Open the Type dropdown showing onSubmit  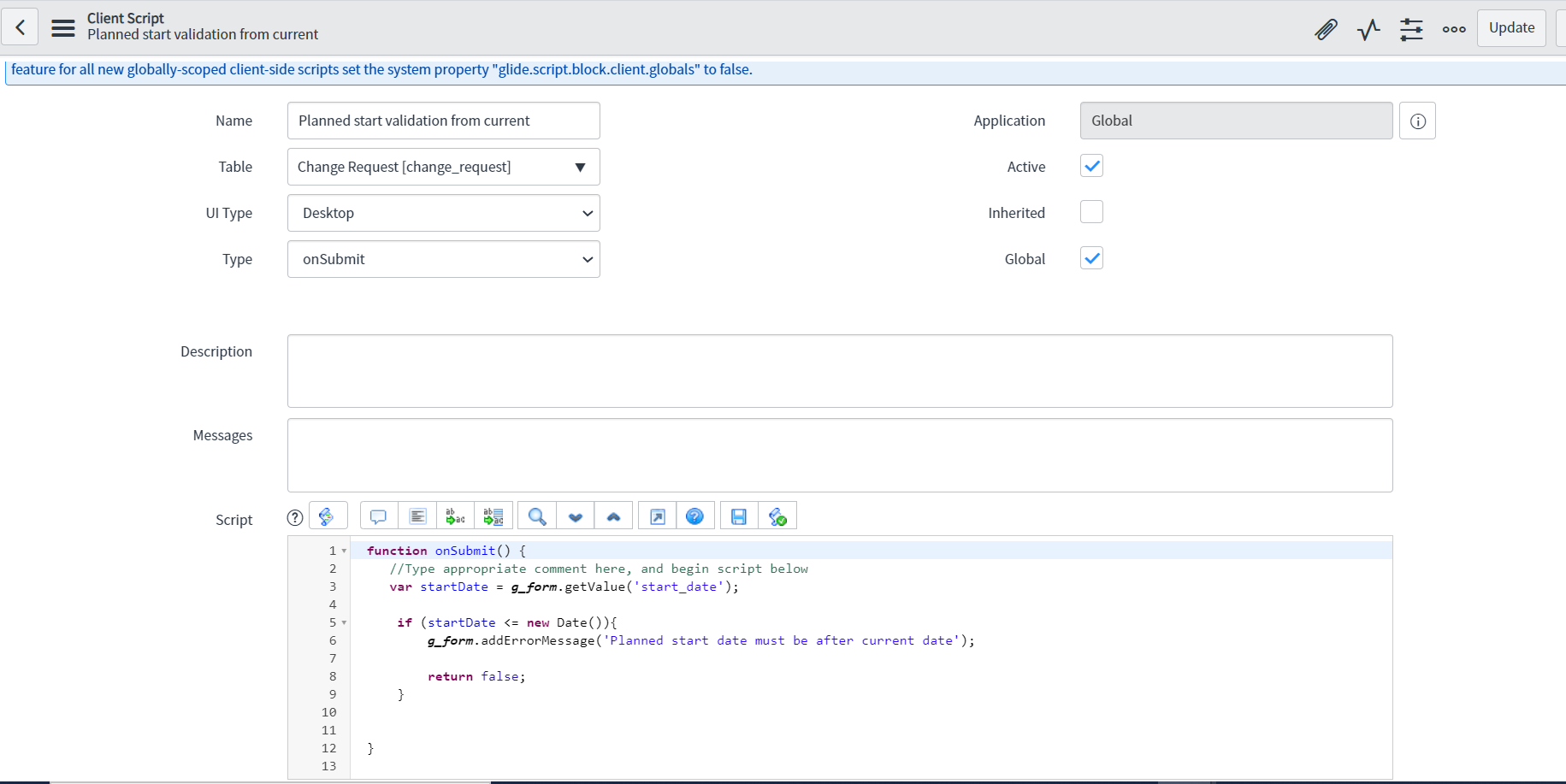(444, 259)
